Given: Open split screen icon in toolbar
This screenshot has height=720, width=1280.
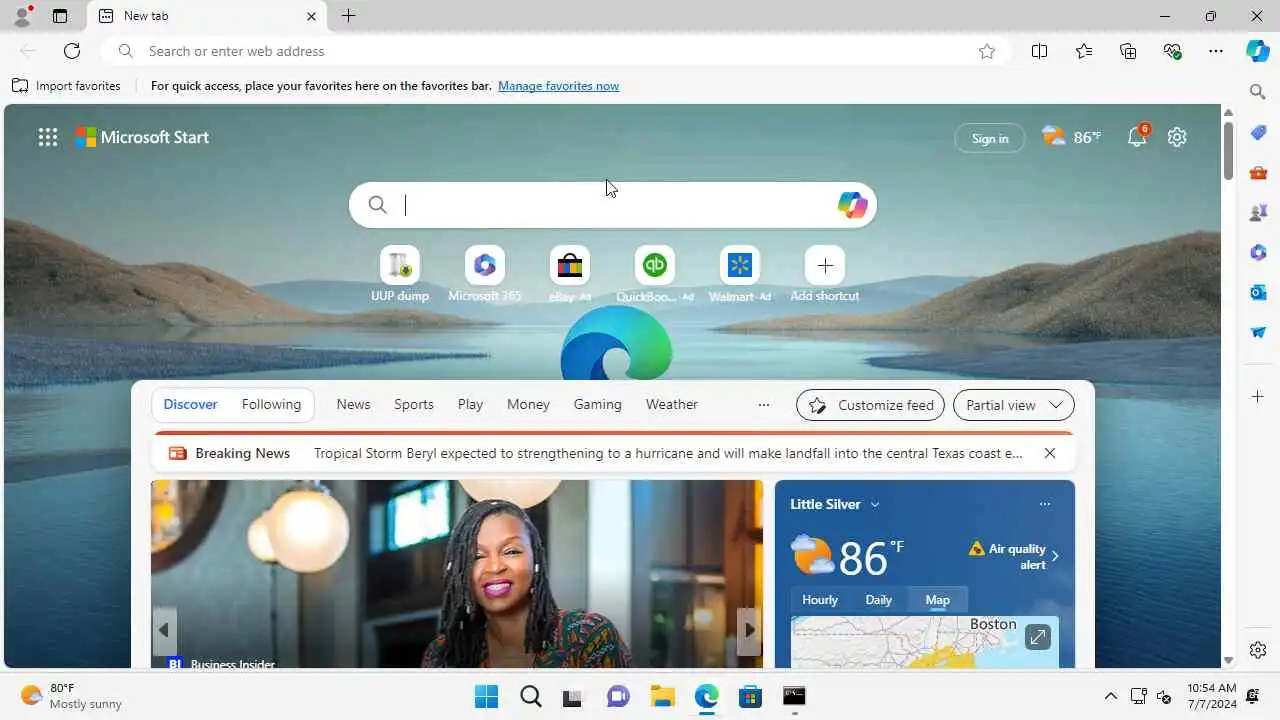Looking at the screenshot, I should point(1039,51).
